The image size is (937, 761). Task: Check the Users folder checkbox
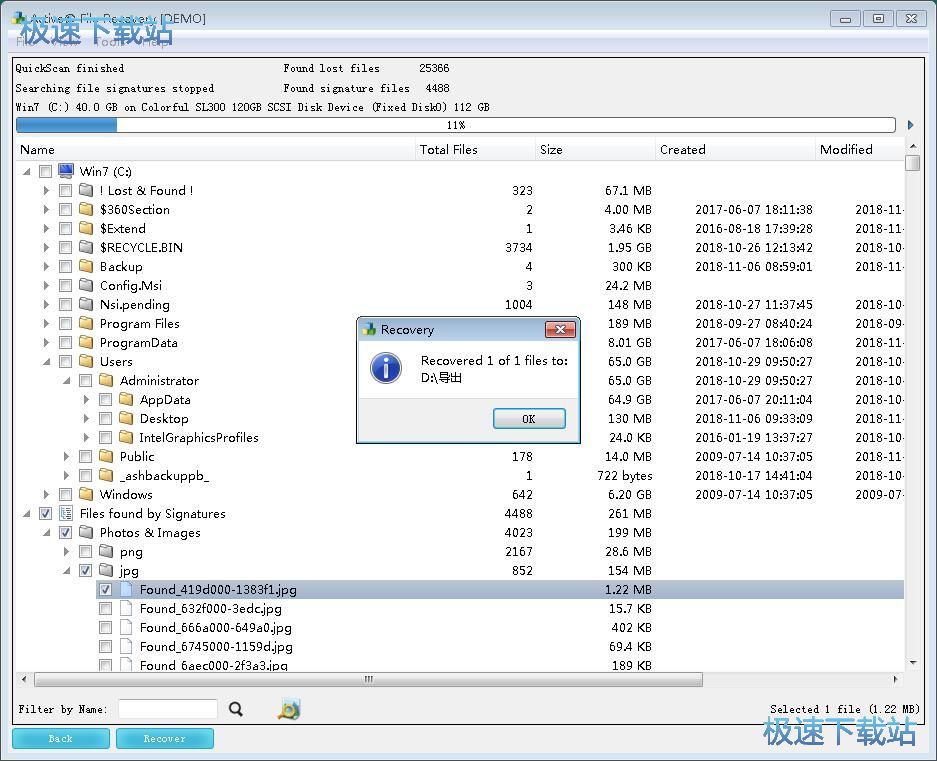click(x=66, y=361)
